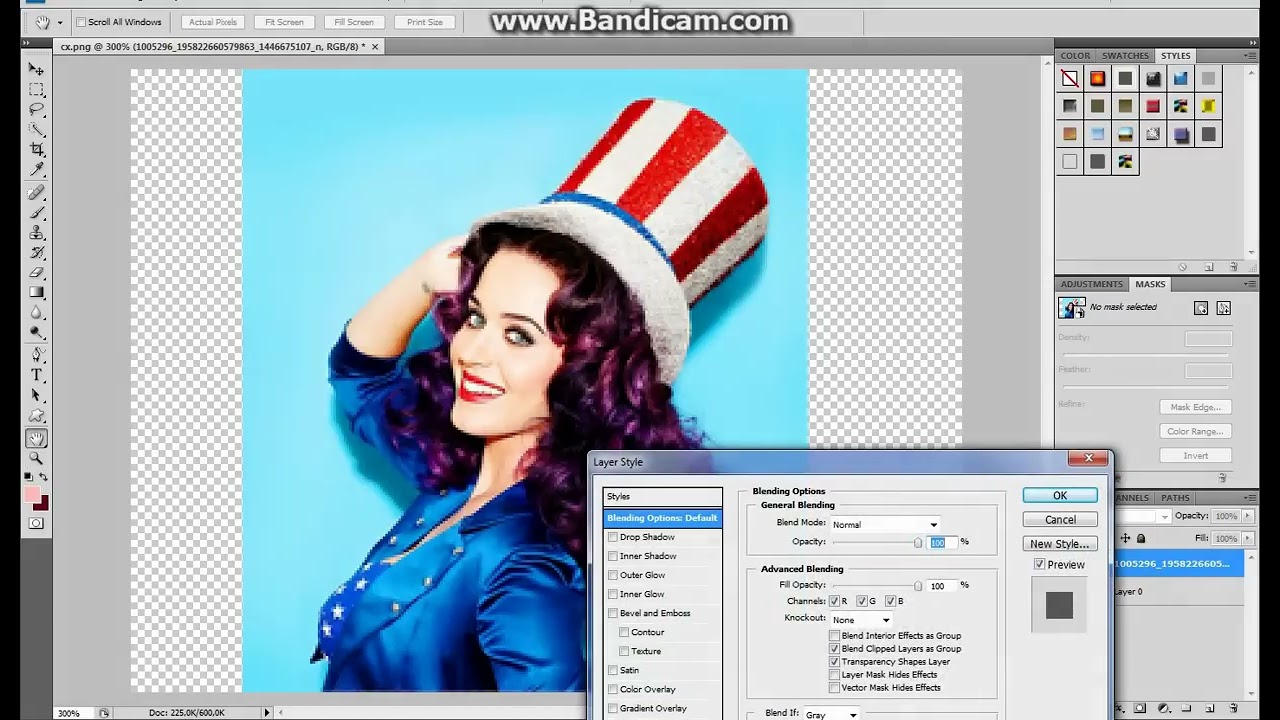1280x720 pixels.
Task: Open the status bar info arrow
Action: [x=266, y=712]
